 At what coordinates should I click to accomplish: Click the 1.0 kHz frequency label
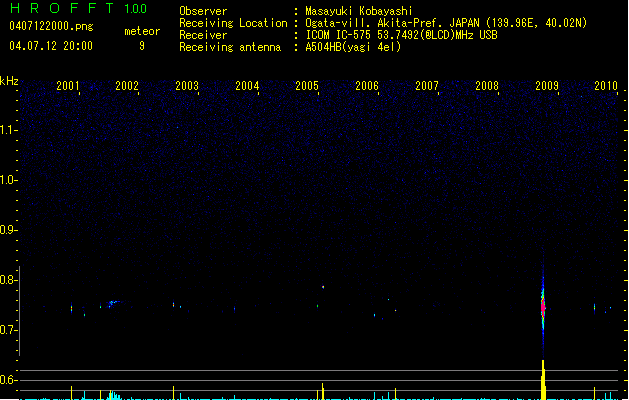coord(8,180)
